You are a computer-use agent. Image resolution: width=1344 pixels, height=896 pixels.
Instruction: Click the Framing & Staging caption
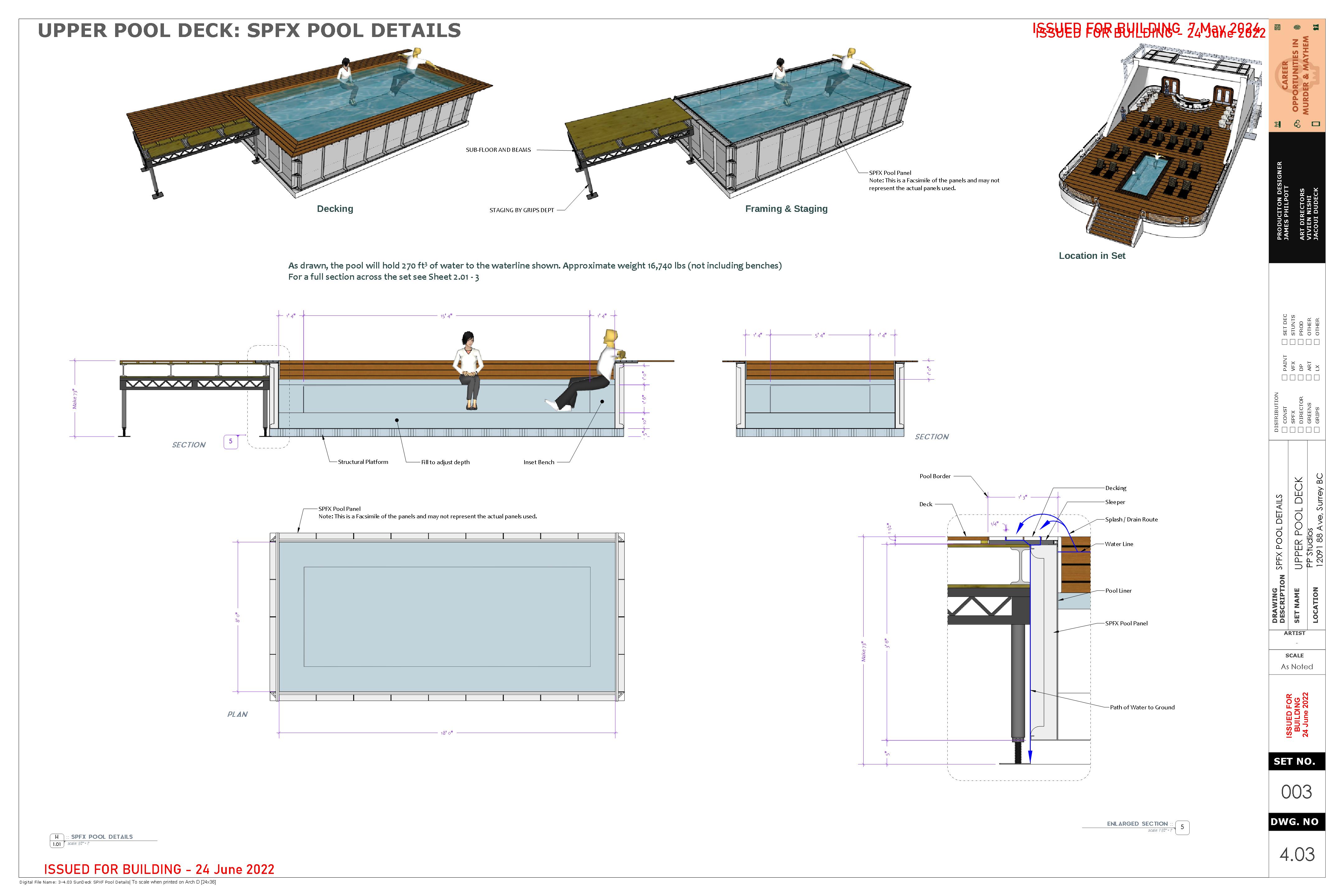pos(786,209)
